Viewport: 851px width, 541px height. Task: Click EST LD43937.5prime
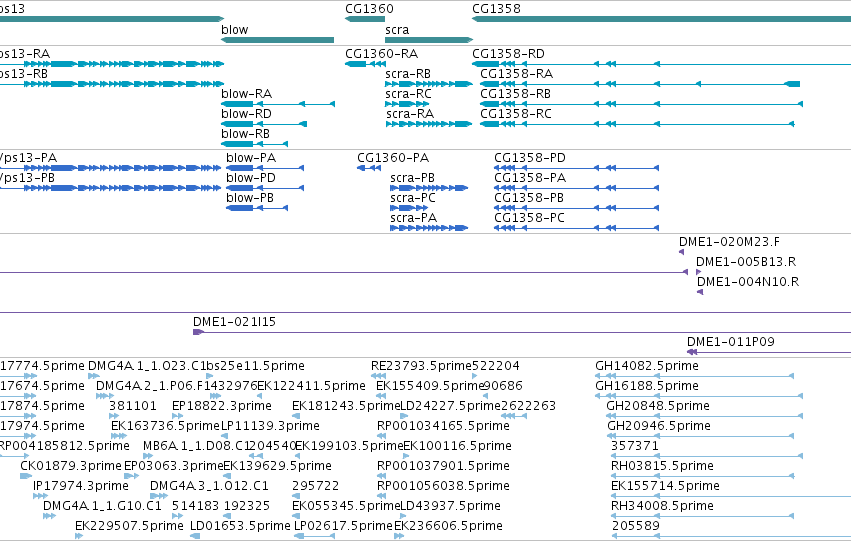click(x=403, y=517)
